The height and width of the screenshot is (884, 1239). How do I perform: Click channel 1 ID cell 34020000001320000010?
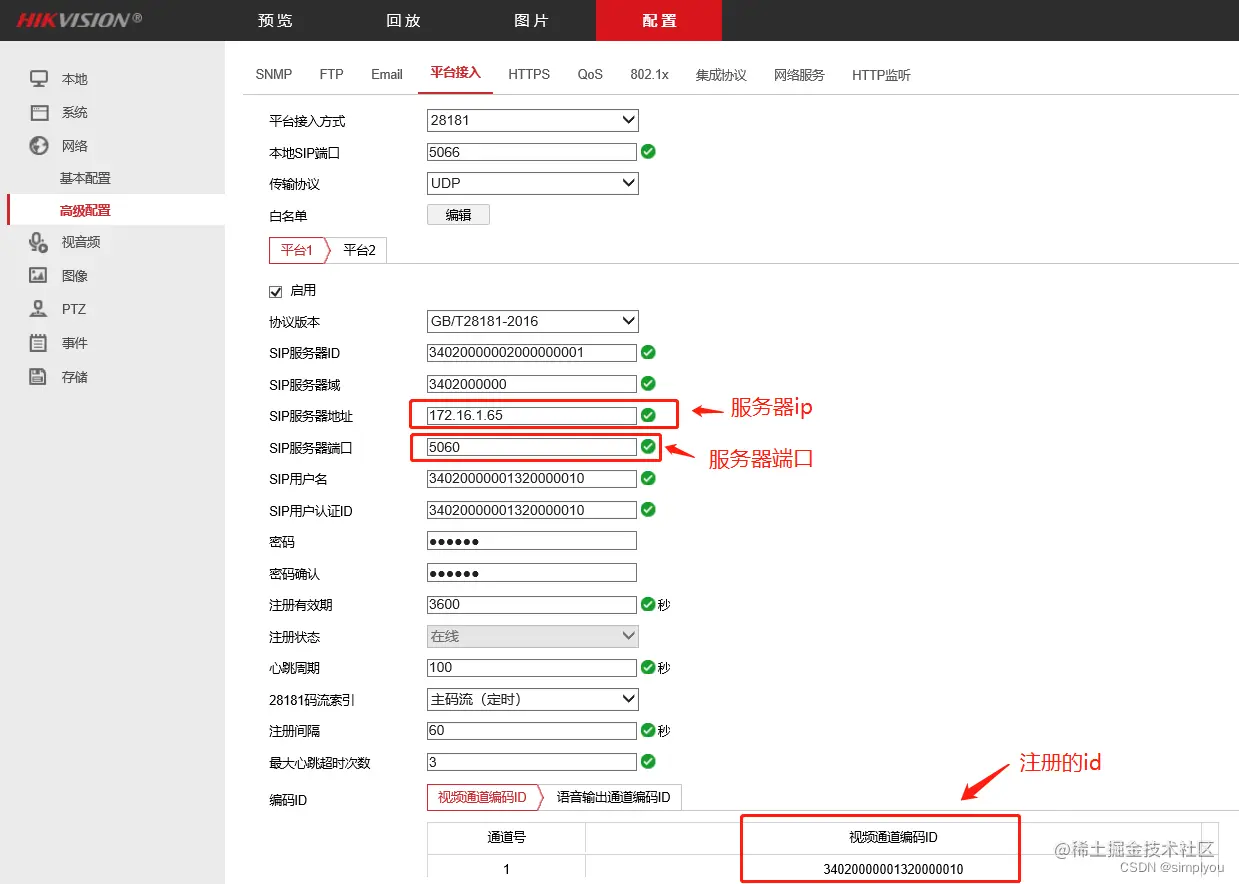(893, 869)
